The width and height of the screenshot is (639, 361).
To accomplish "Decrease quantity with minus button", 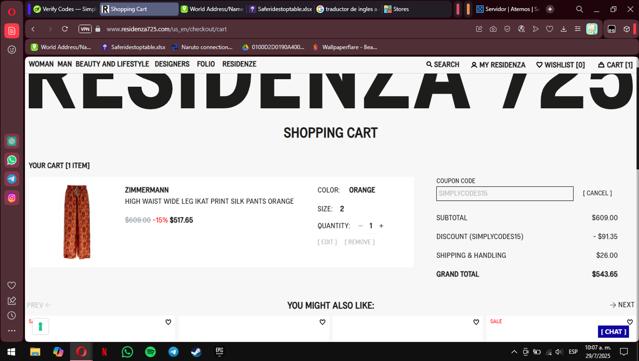I will point(360,226).
